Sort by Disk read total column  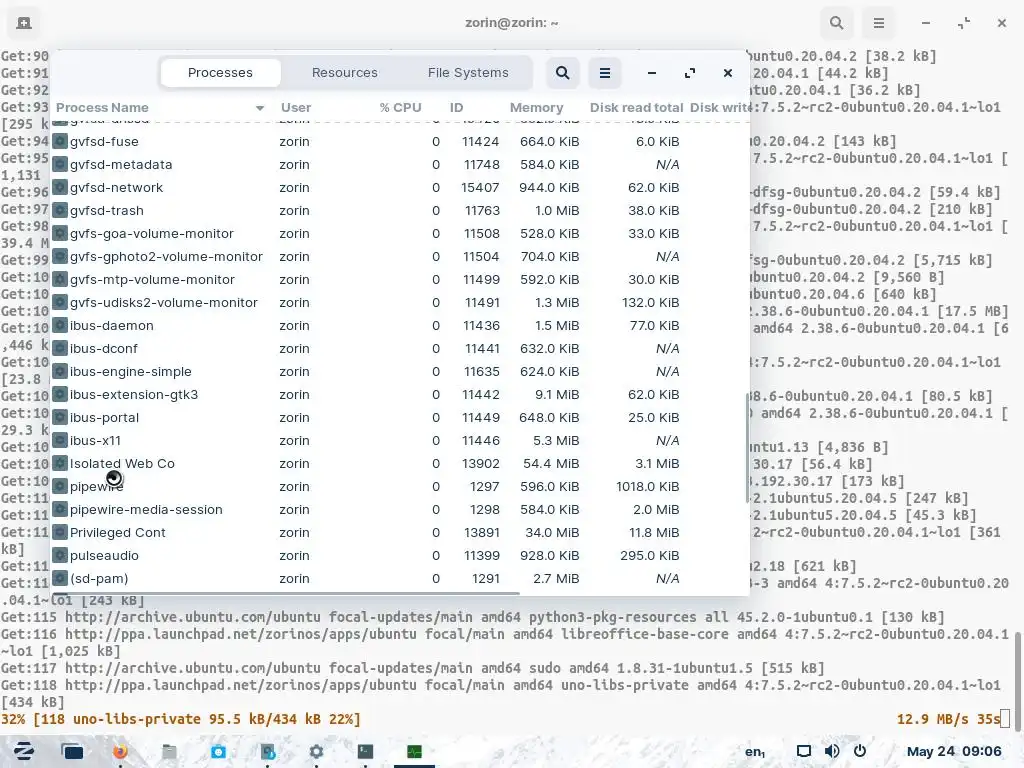pos(636,108)
